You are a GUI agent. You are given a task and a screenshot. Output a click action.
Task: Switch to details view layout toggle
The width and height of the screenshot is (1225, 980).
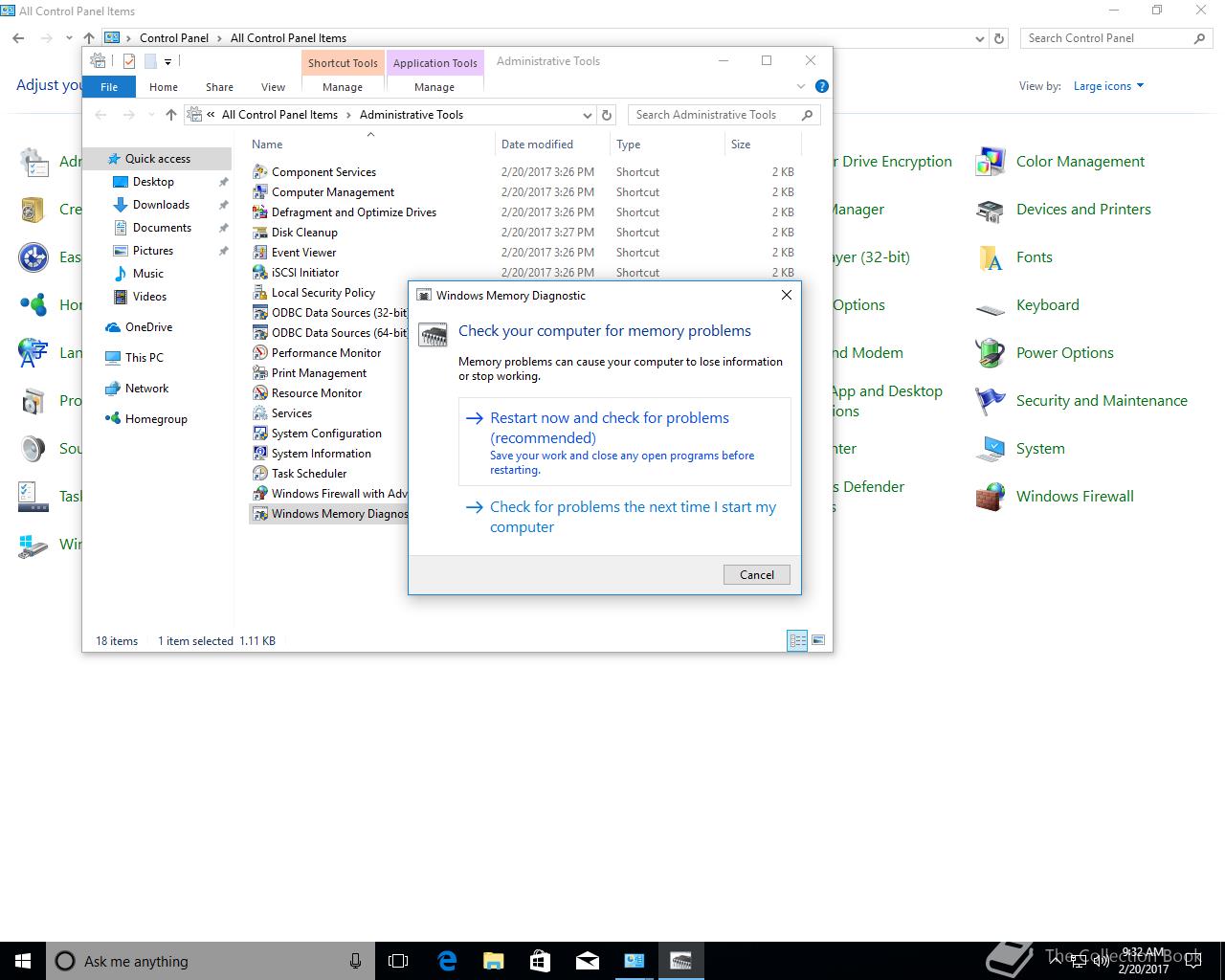(797, 640)
